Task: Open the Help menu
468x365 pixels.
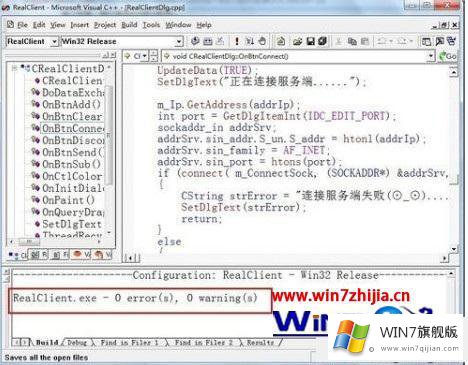Action: coord(204,25)
